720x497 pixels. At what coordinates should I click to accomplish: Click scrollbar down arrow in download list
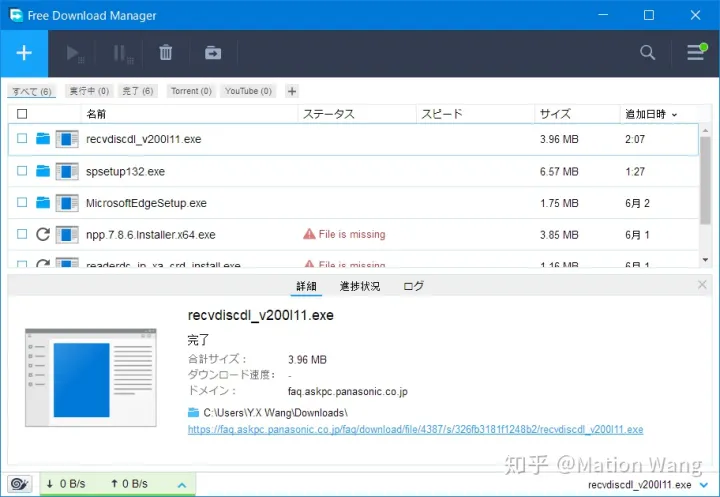[705, 260]
